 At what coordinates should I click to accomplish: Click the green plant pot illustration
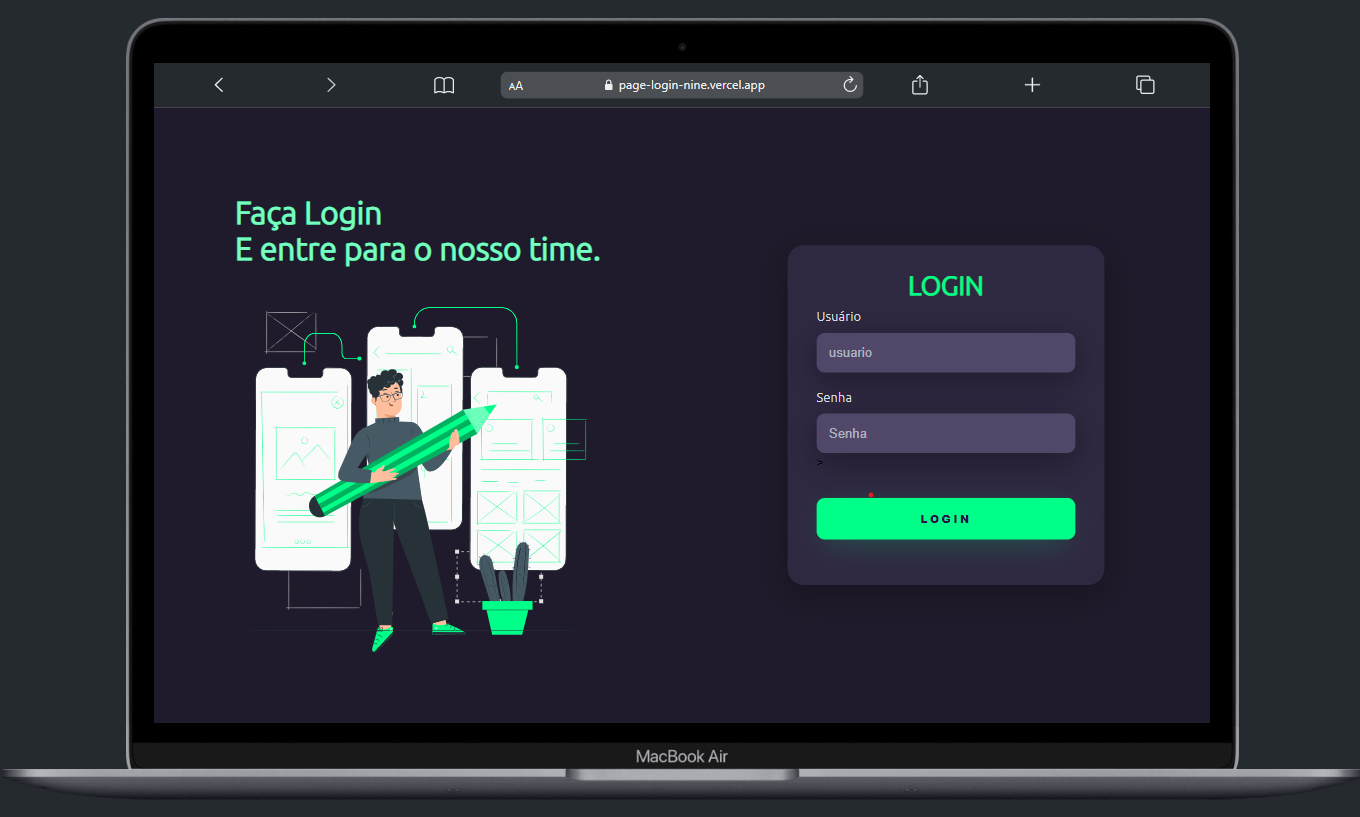coord(507,615)
